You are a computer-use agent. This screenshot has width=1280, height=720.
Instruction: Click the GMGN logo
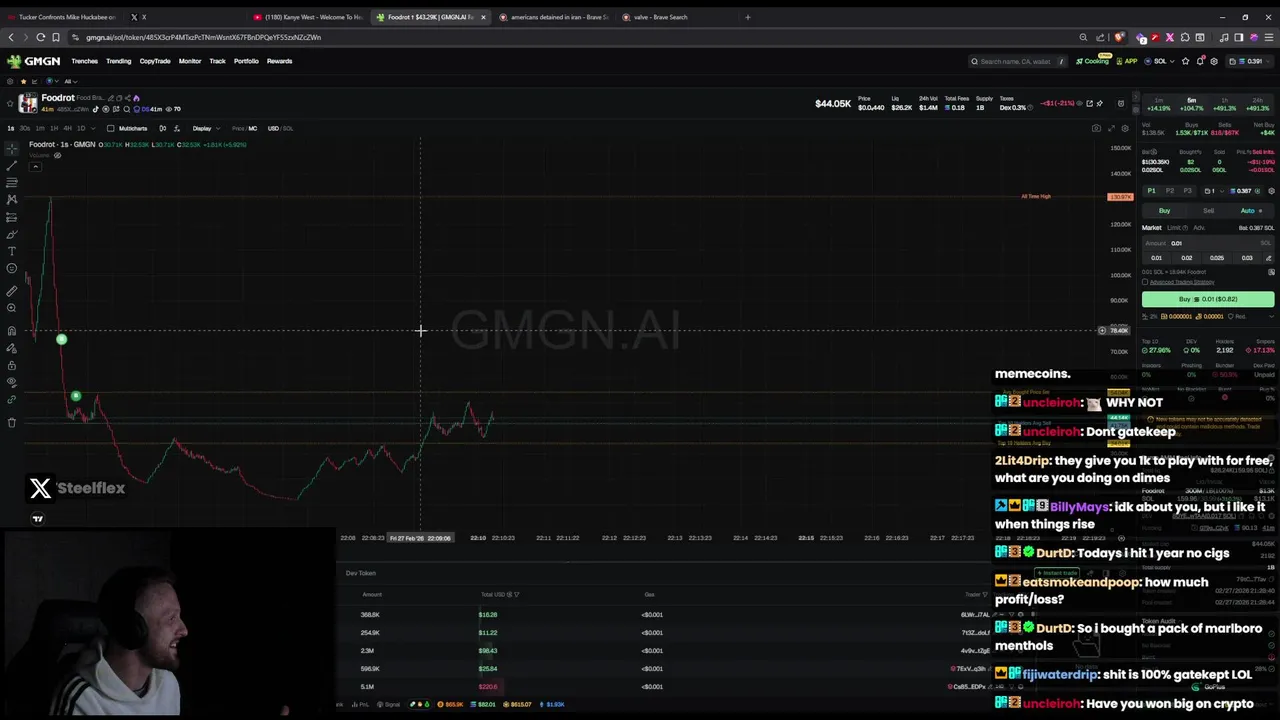click(34, 61)
